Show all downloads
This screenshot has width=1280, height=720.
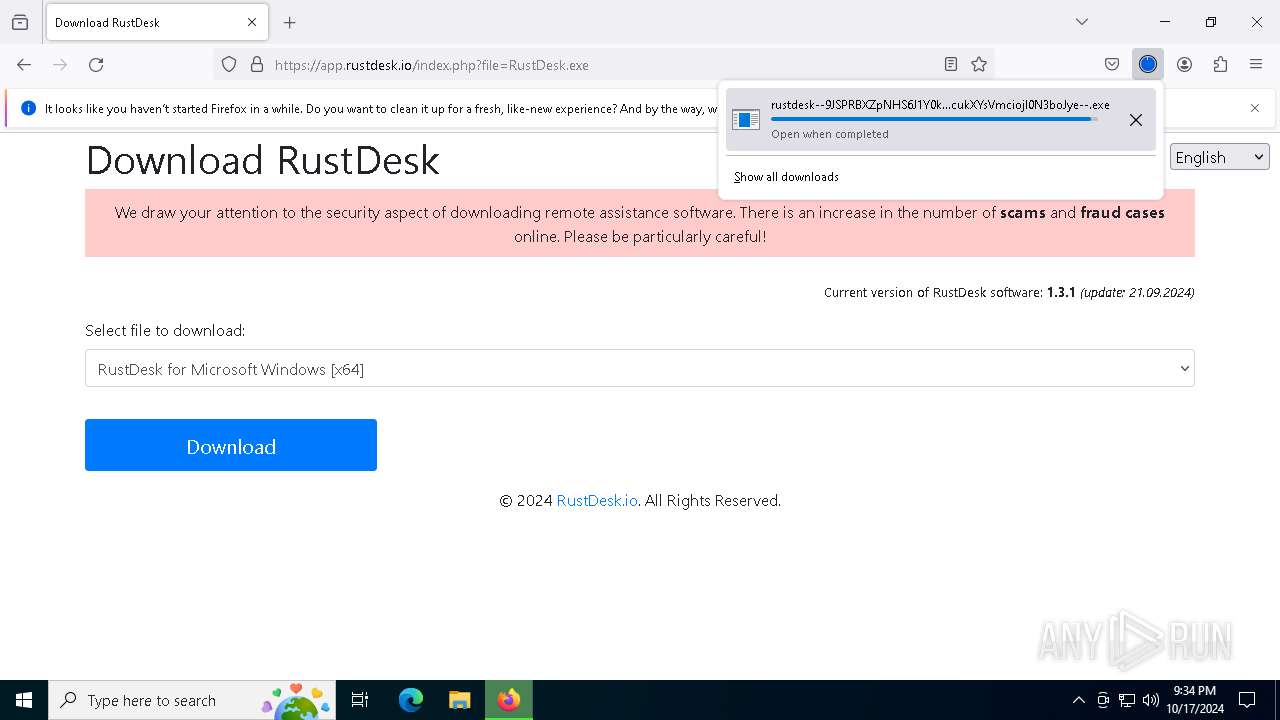point(786,177)
